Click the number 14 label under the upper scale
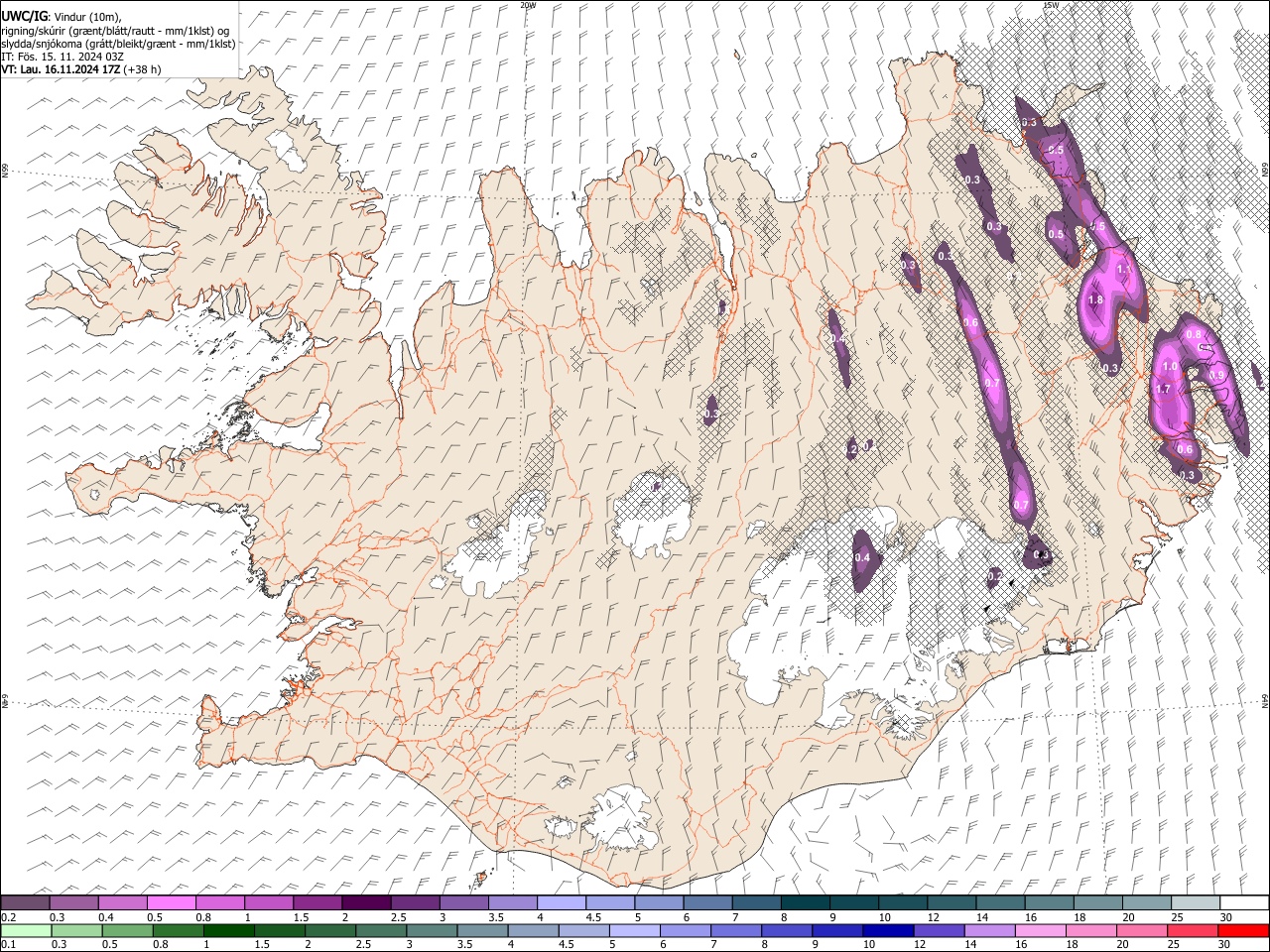The height and width of the screenshot is (952, 1270). tap(981, 917)
